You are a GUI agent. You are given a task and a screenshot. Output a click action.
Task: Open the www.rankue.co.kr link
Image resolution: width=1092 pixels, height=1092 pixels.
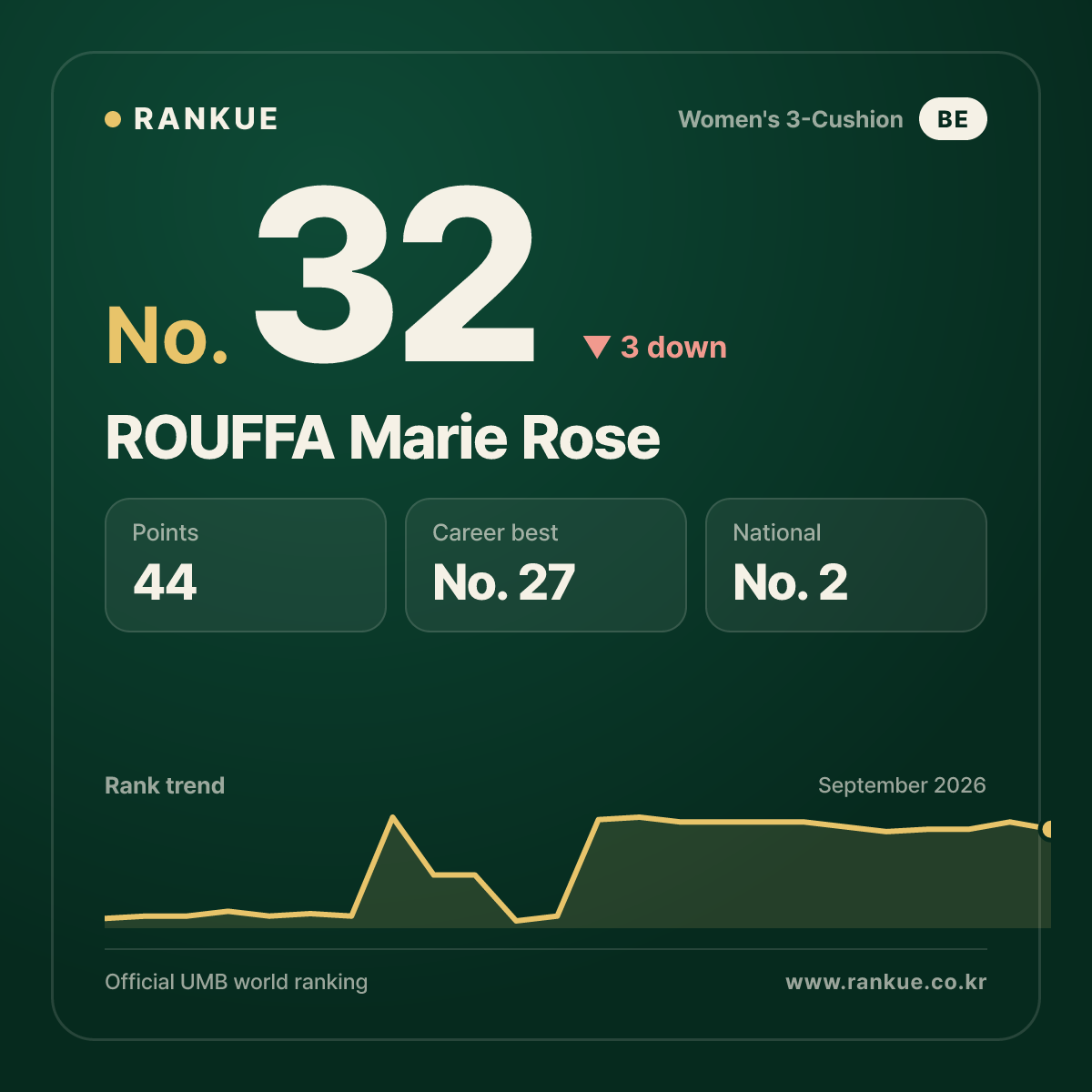click(886, 982)
